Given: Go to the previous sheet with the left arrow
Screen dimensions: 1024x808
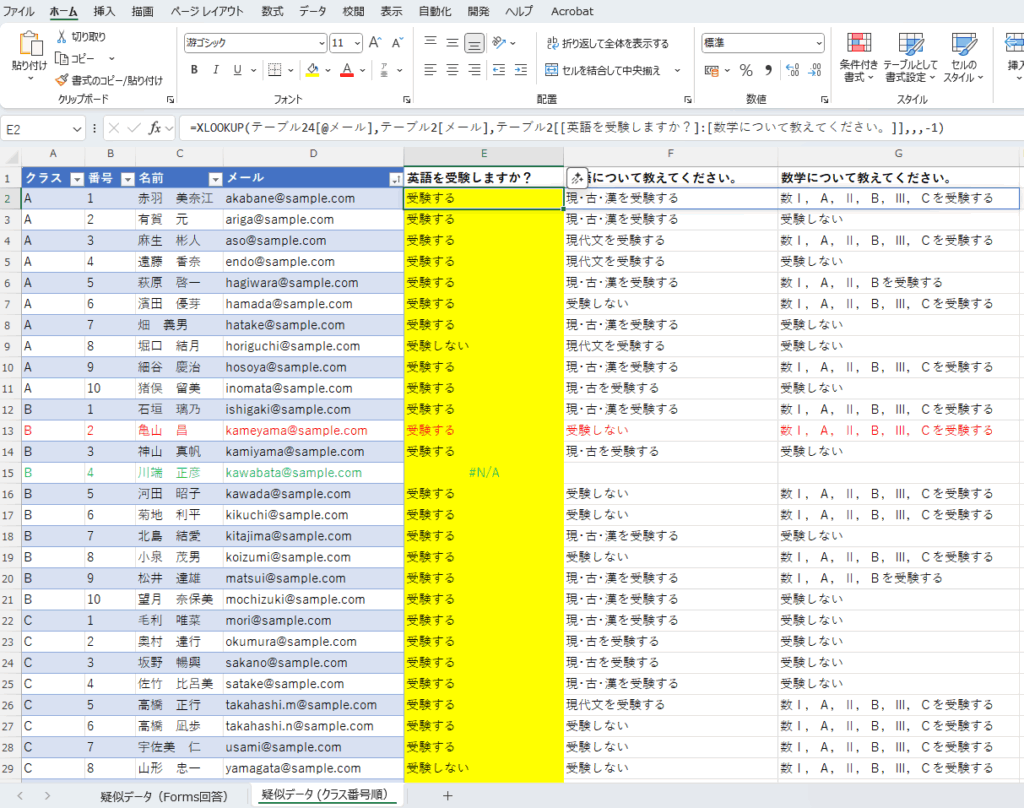Looking at the screenshot, I should tap(20, 796).
